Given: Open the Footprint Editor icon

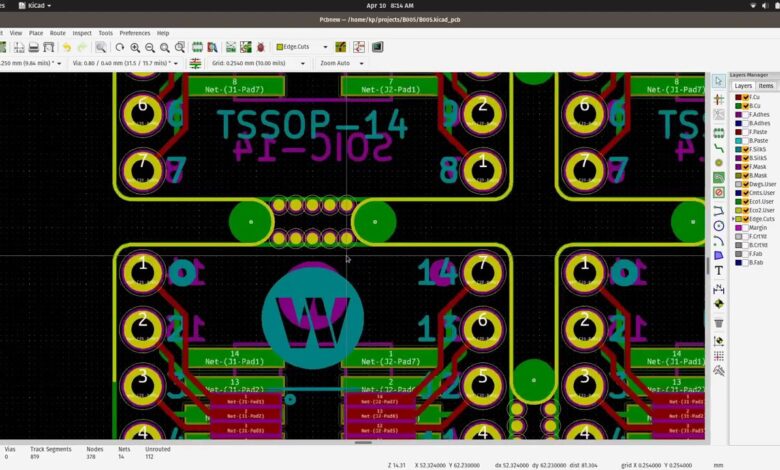Looking at the screenshot, I should coord(197,47).
